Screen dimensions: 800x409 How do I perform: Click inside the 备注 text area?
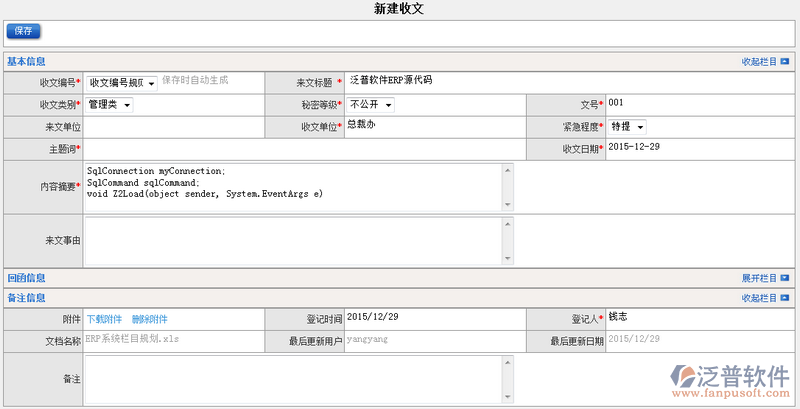click(294, 379)
